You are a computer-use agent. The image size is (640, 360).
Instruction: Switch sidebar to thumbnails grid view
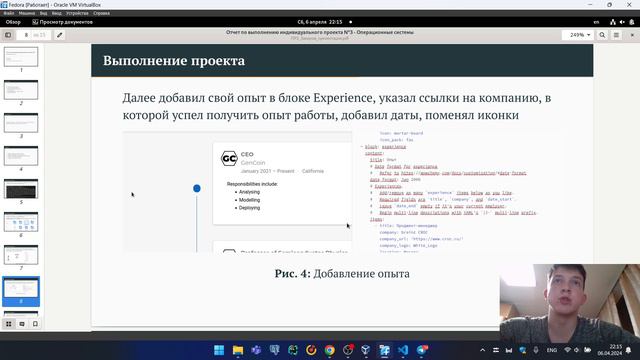pyautogui.click(x=9, y=324)
